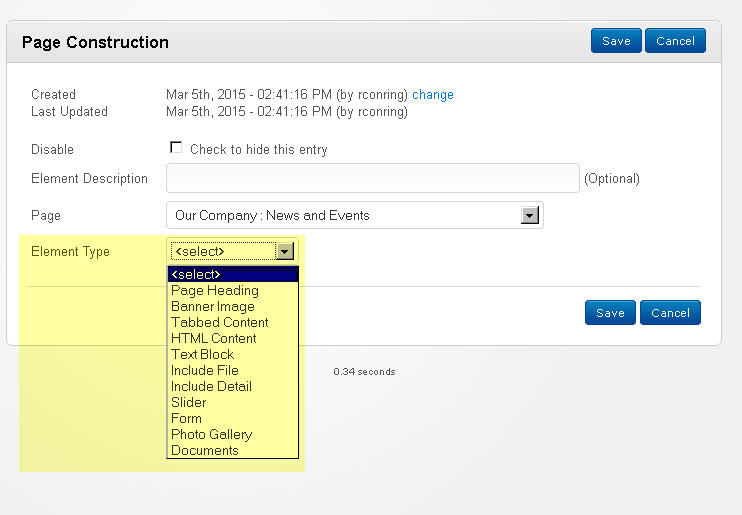Focus the Element Description text field
The image size is (742, 515).
pos(373,178)
